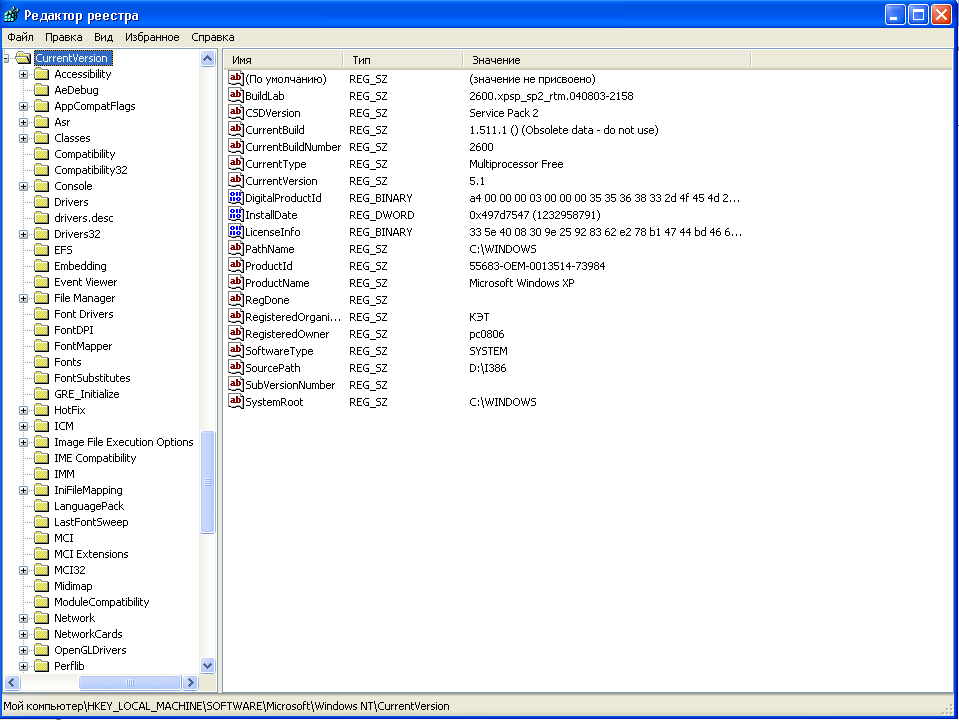Click the SoftwareType string value icon

point(235,350)
